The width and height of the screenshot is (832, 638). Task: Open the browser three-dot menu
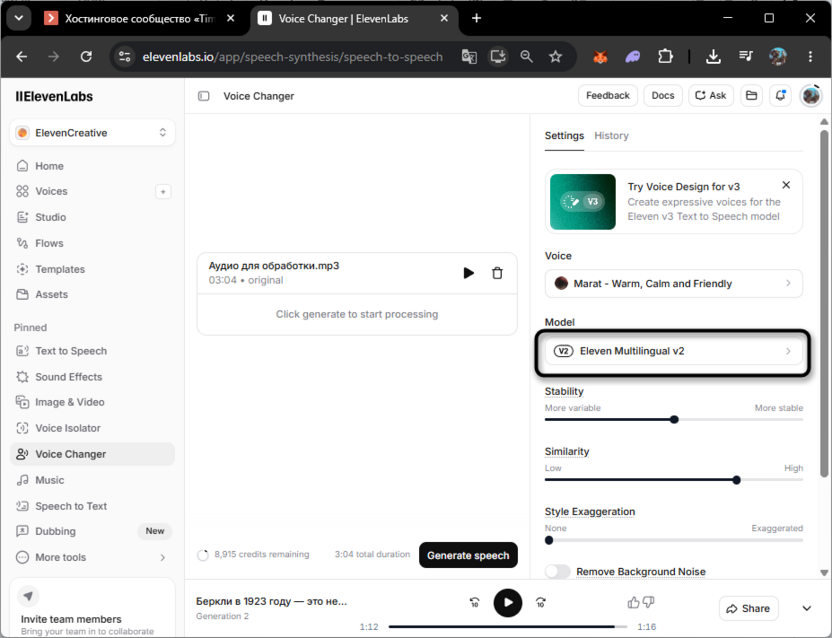tap(810, 57)
